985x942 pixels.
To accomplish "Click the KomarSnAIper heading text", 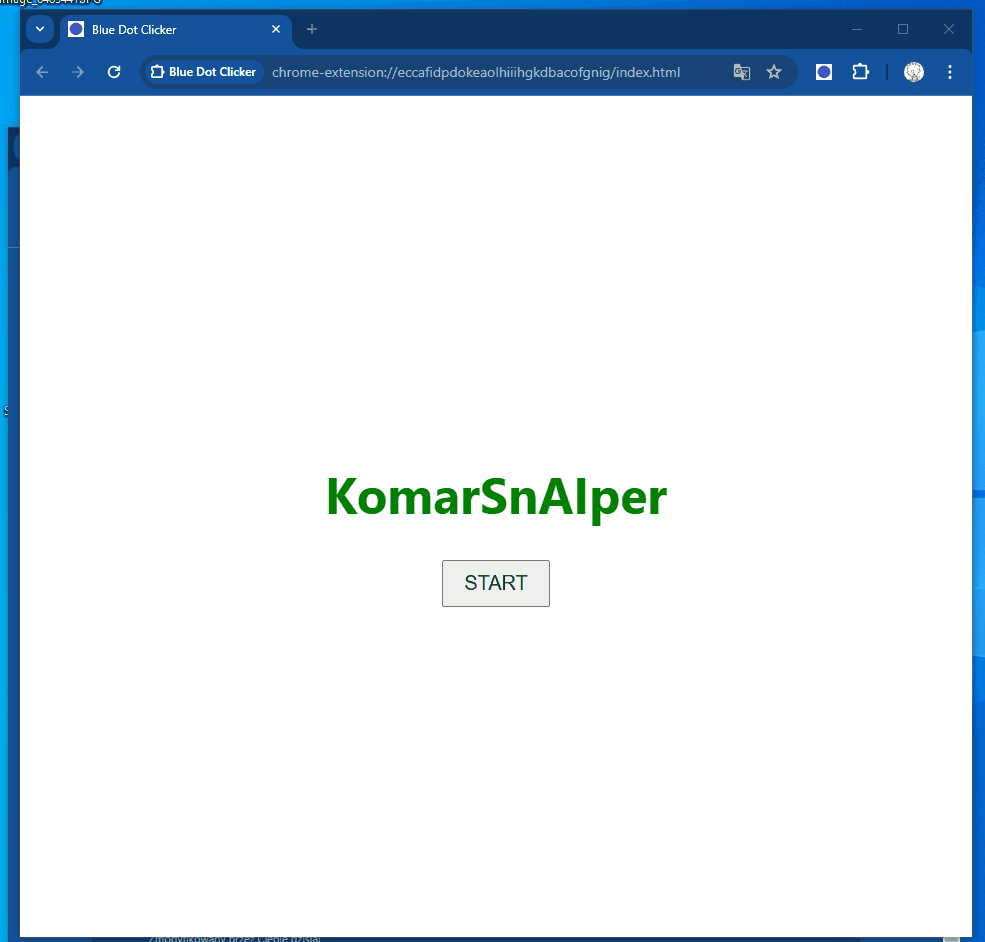I will pos(496,497).
